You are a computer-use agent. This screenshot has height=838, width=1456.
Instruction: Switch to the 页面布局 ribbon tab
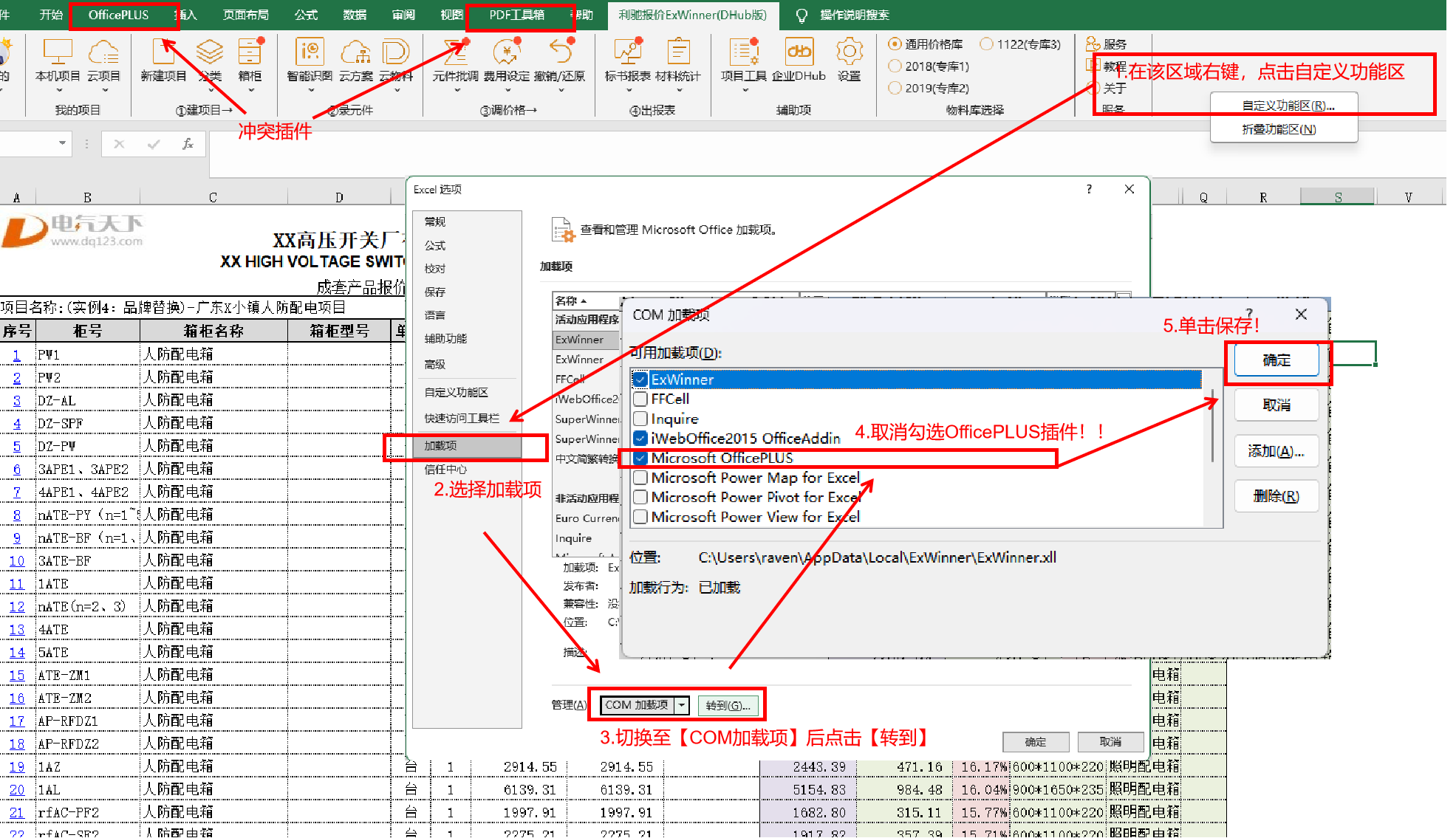(x=245, y=15)
